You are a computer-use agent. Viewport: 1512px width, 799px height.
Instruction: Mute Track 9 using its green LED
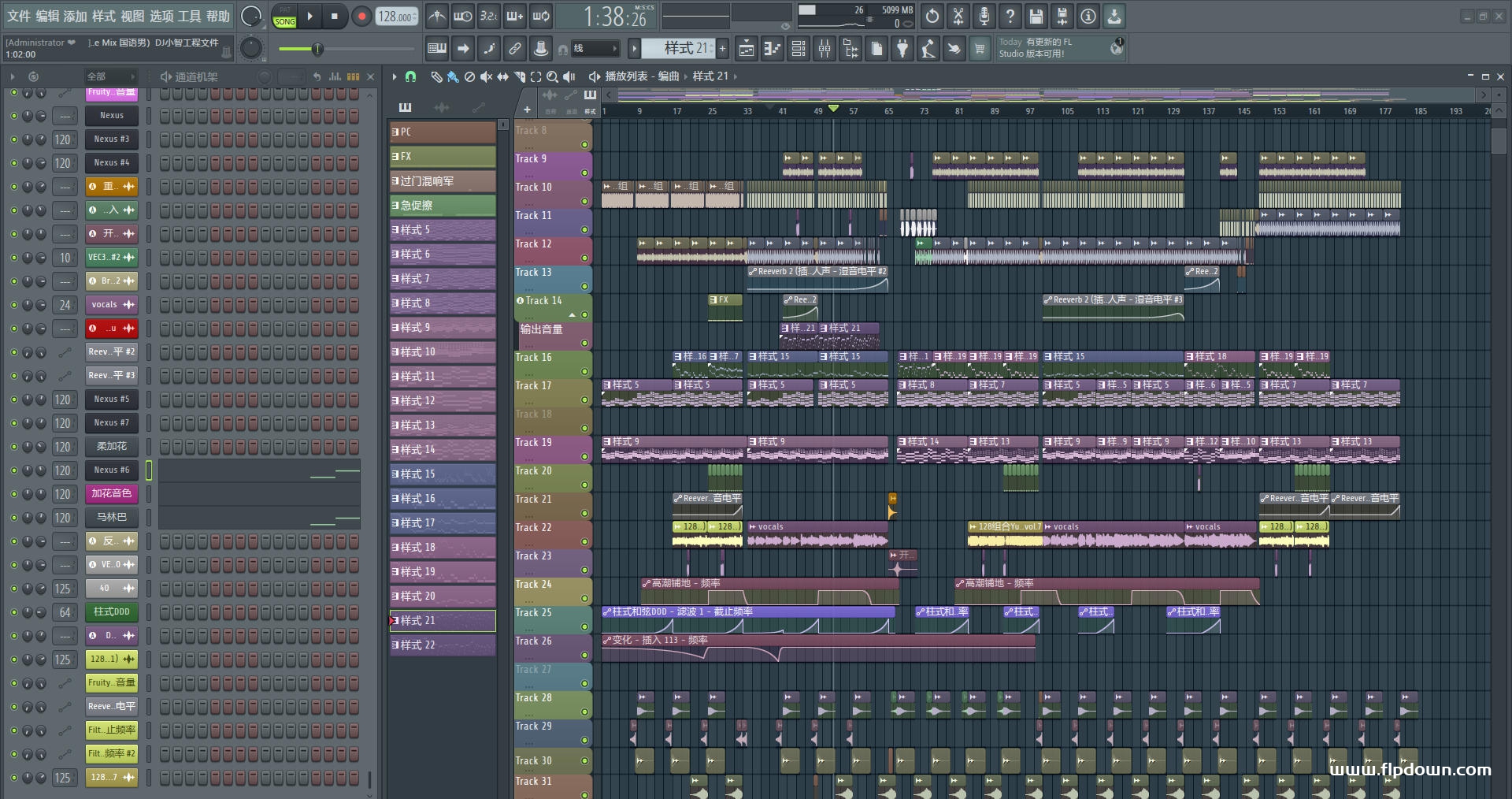coord(584,173)
